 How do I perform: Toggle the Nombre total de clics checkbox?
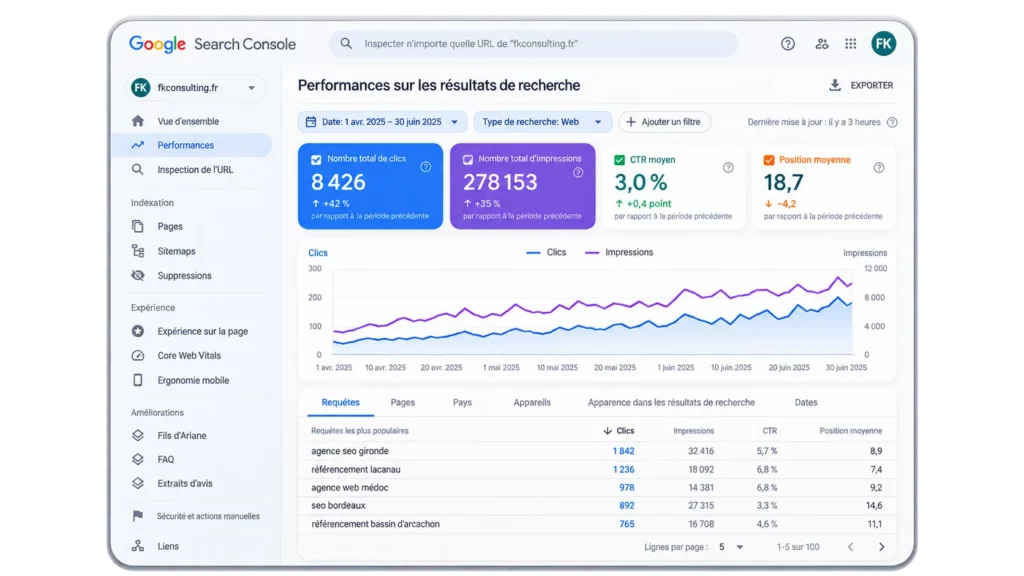click(316, 159)
